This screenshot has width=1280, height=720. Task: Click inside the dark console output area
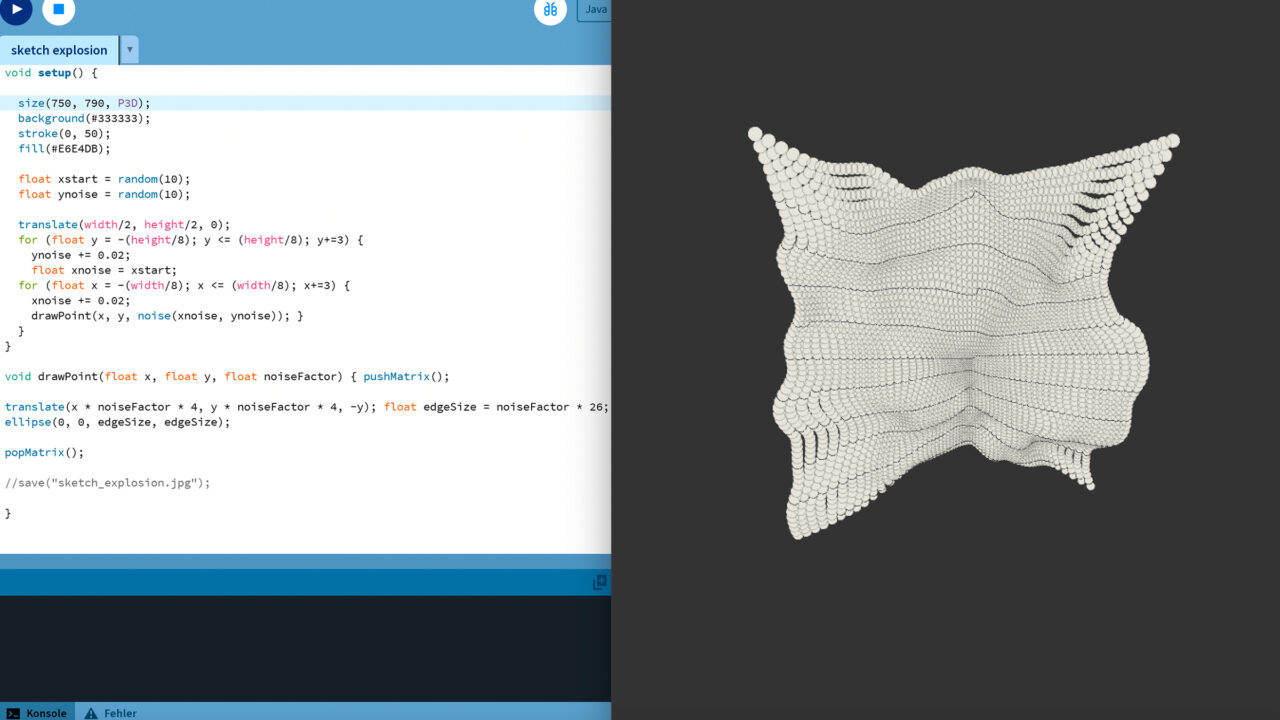(x=305, y=648)
